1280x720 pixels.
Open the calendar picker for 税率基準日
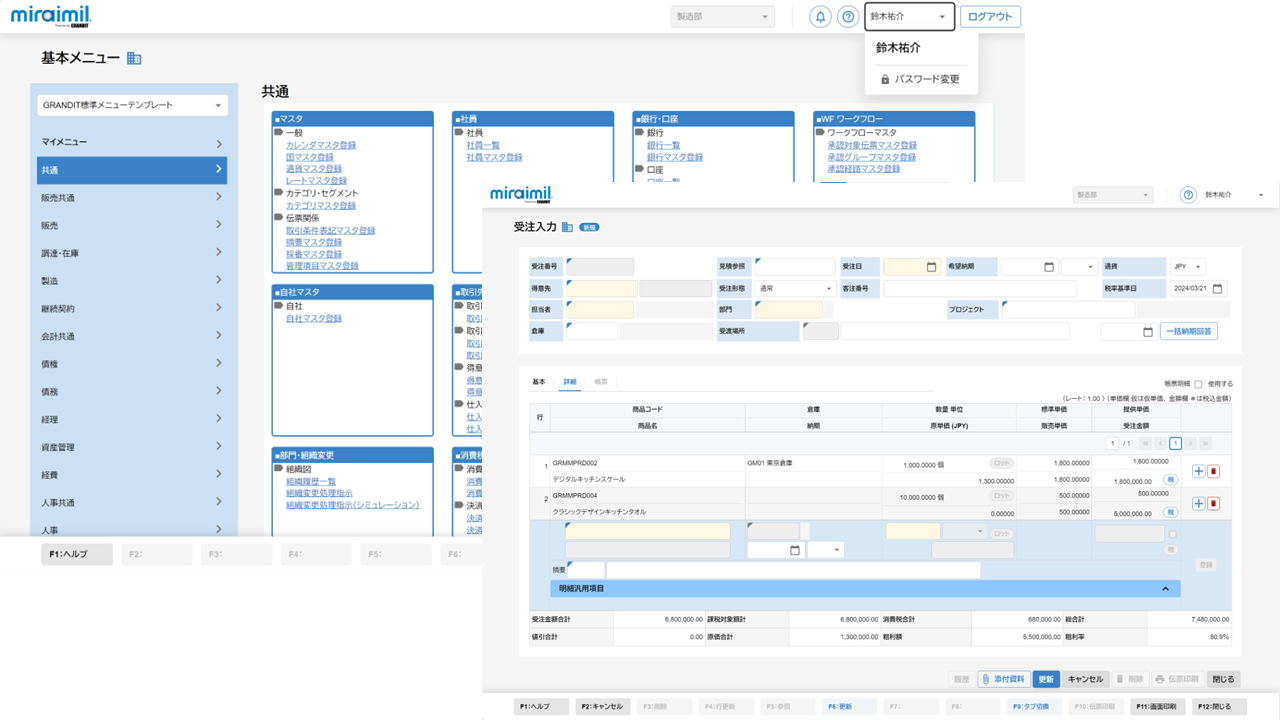[1217, 289]
